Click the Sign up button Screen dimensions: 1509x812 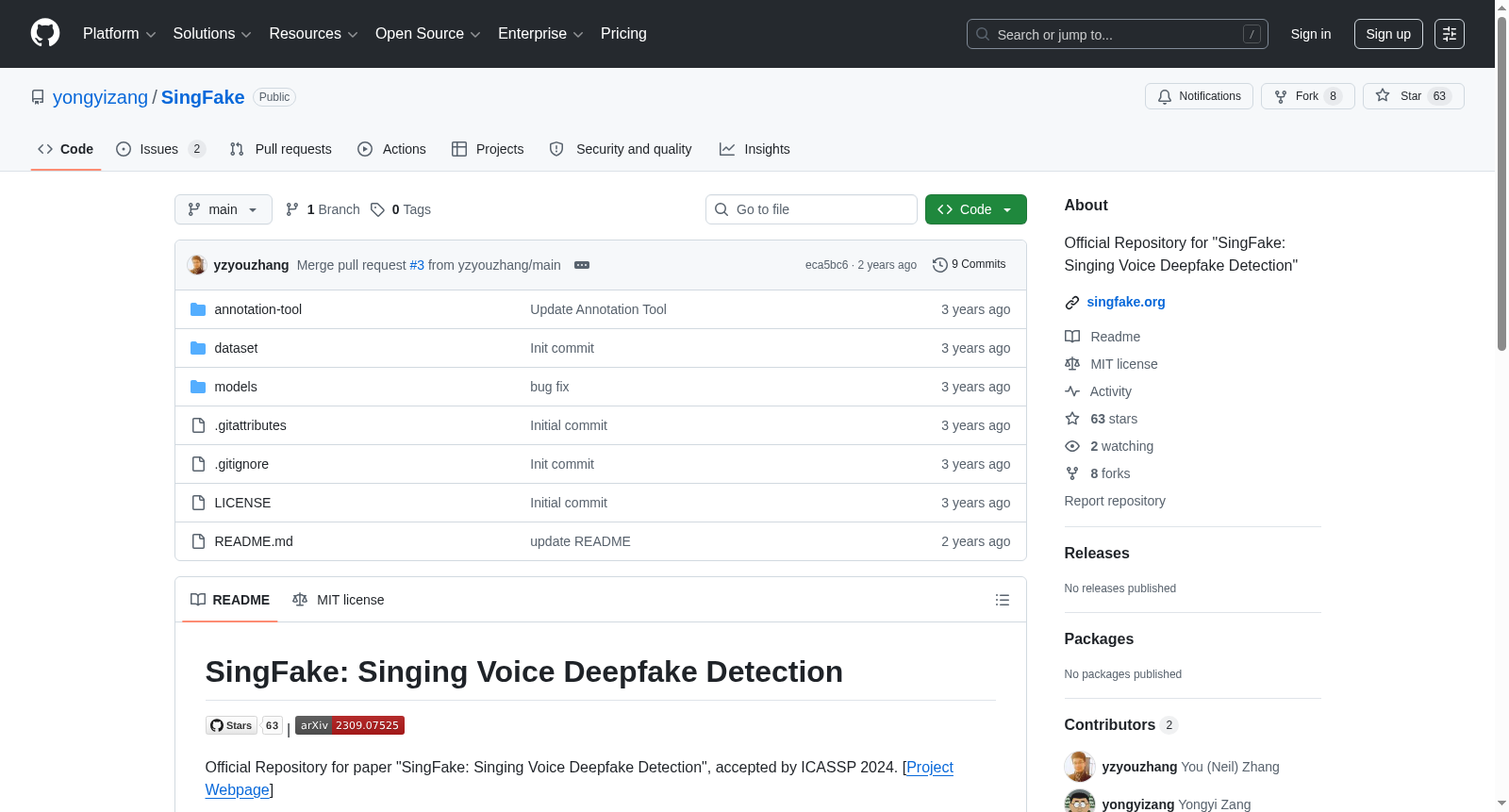(x=1388, y=34)
